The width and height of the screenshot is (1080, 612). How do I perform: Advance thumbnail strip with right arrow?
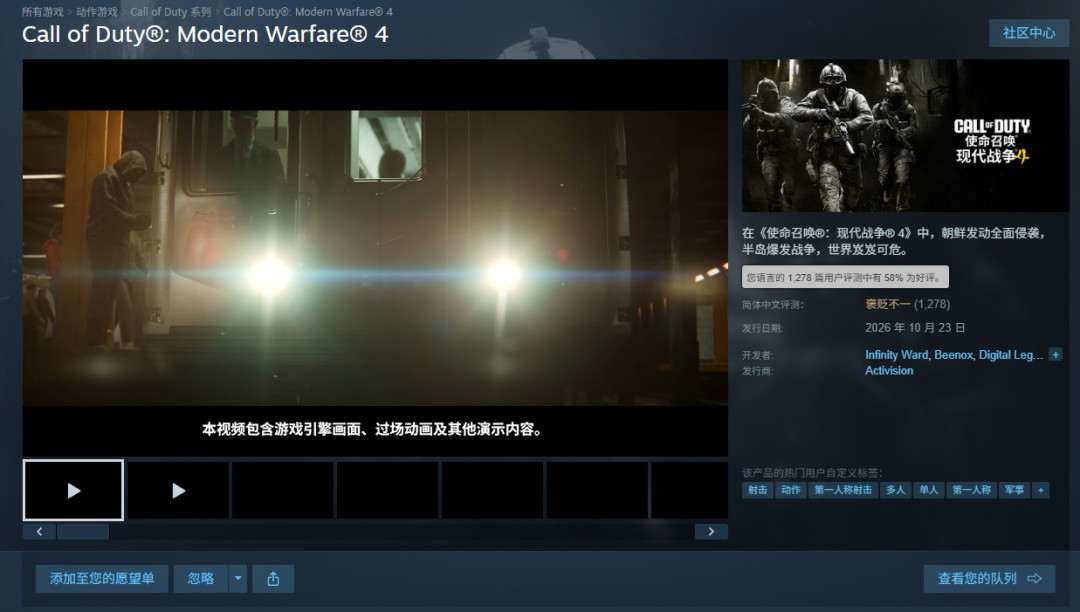click(711, 531)
